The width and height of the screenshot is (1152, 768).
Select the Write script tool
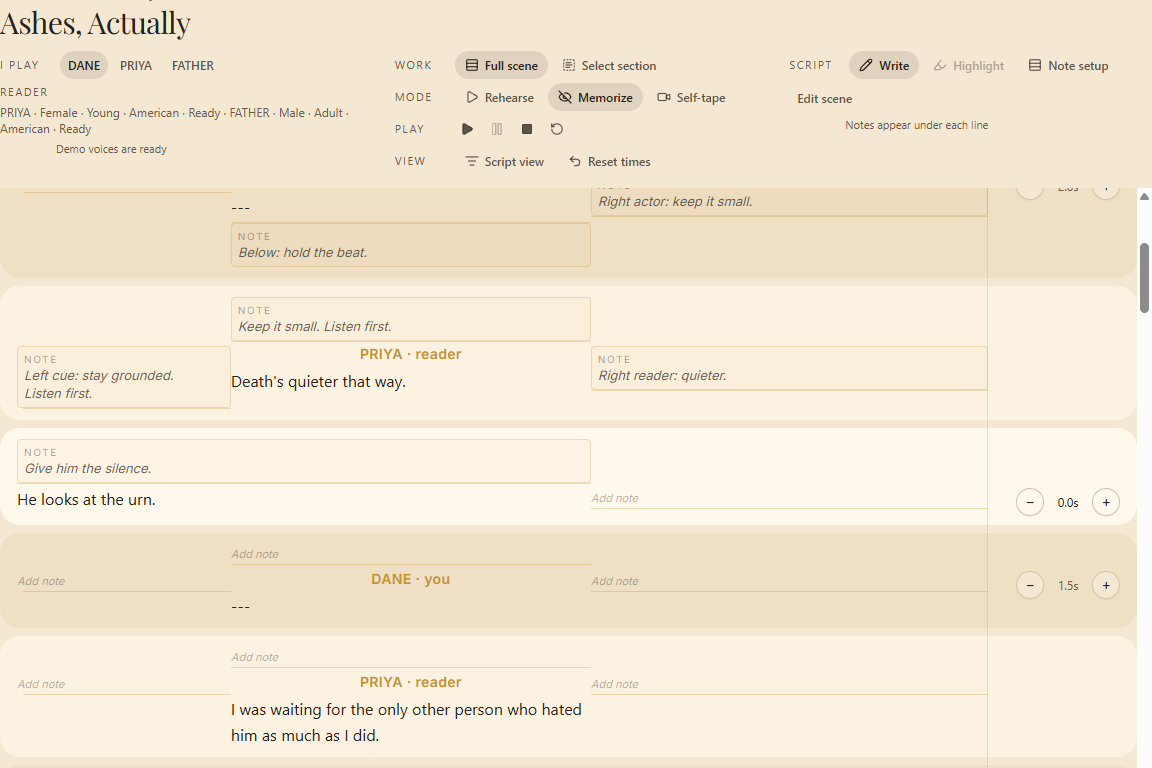pyautogui.click(x=884, y=65)
